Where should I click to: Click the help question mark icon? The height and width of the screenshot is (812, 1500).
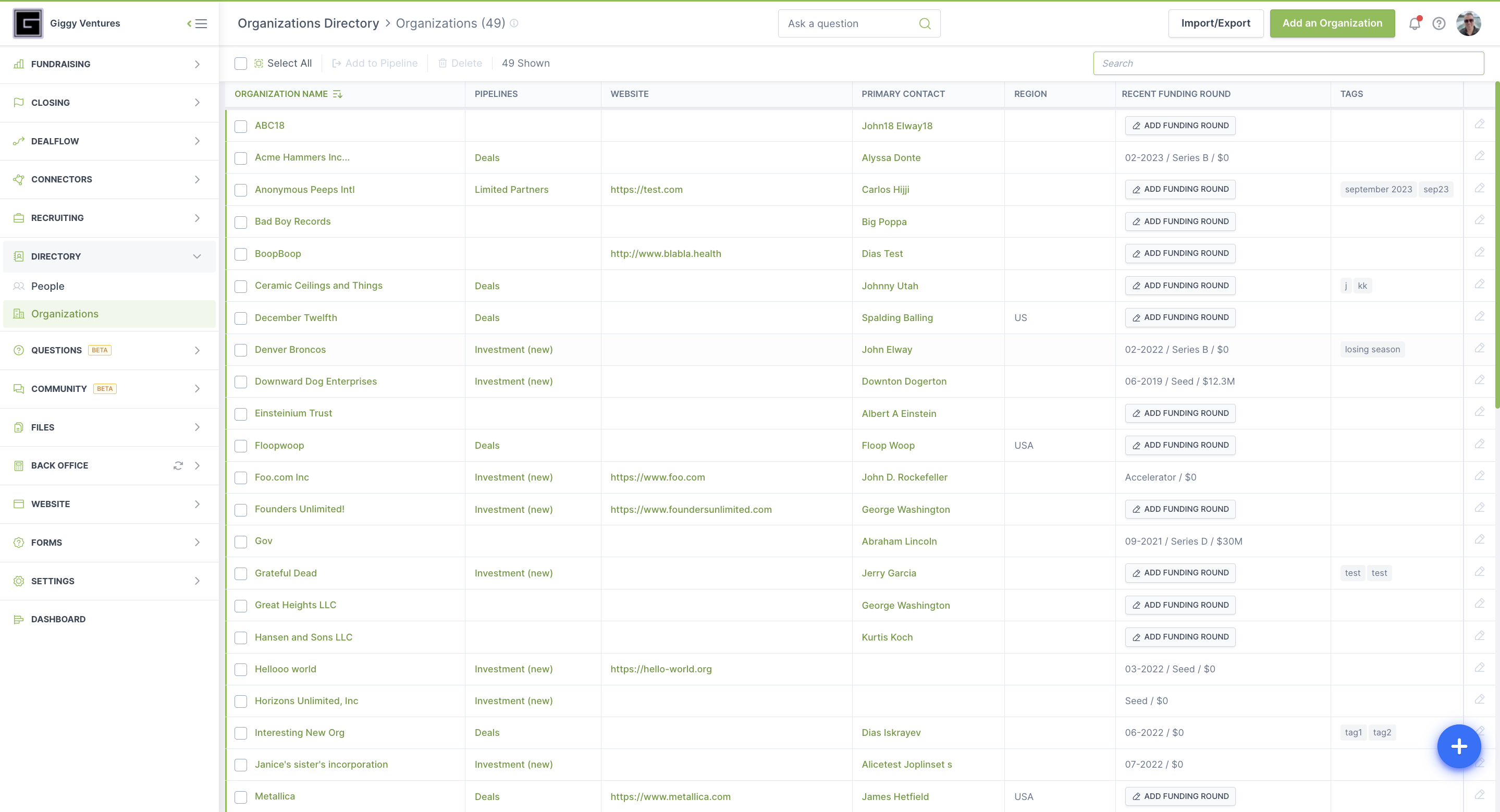[x=1439, y=22]
